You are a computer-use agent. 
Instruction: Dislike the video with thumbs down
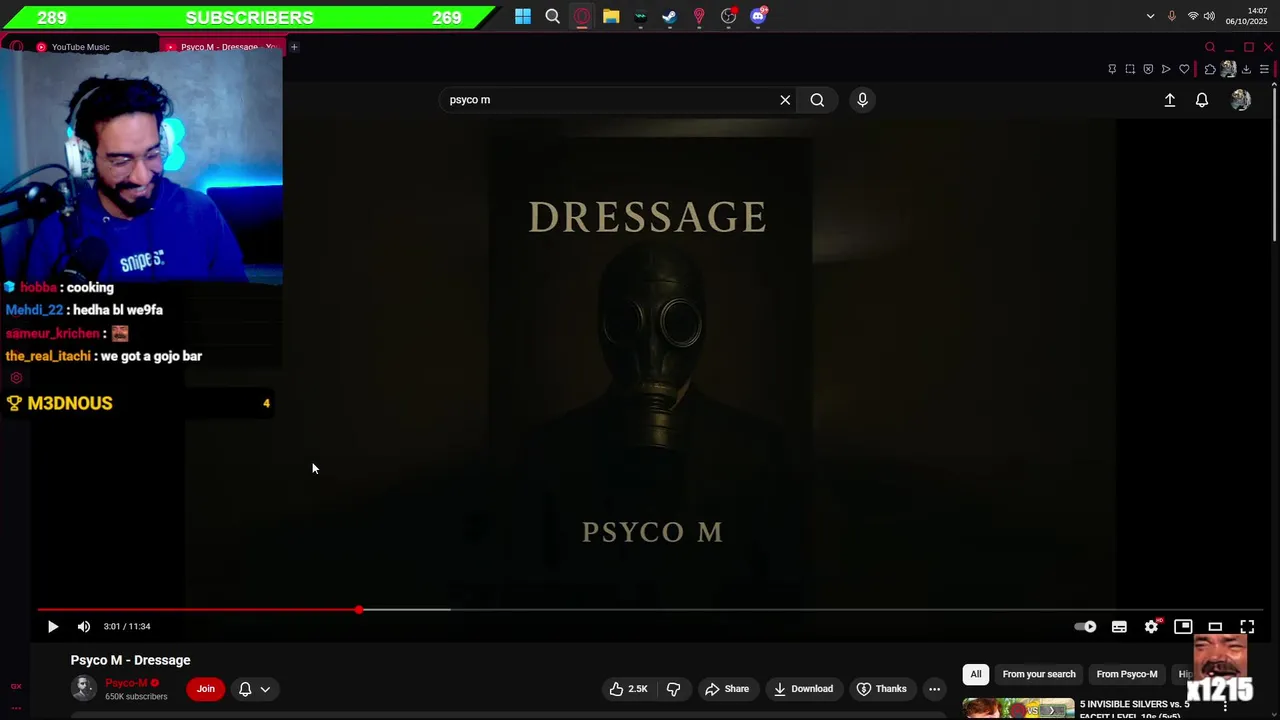pos(674,689)
